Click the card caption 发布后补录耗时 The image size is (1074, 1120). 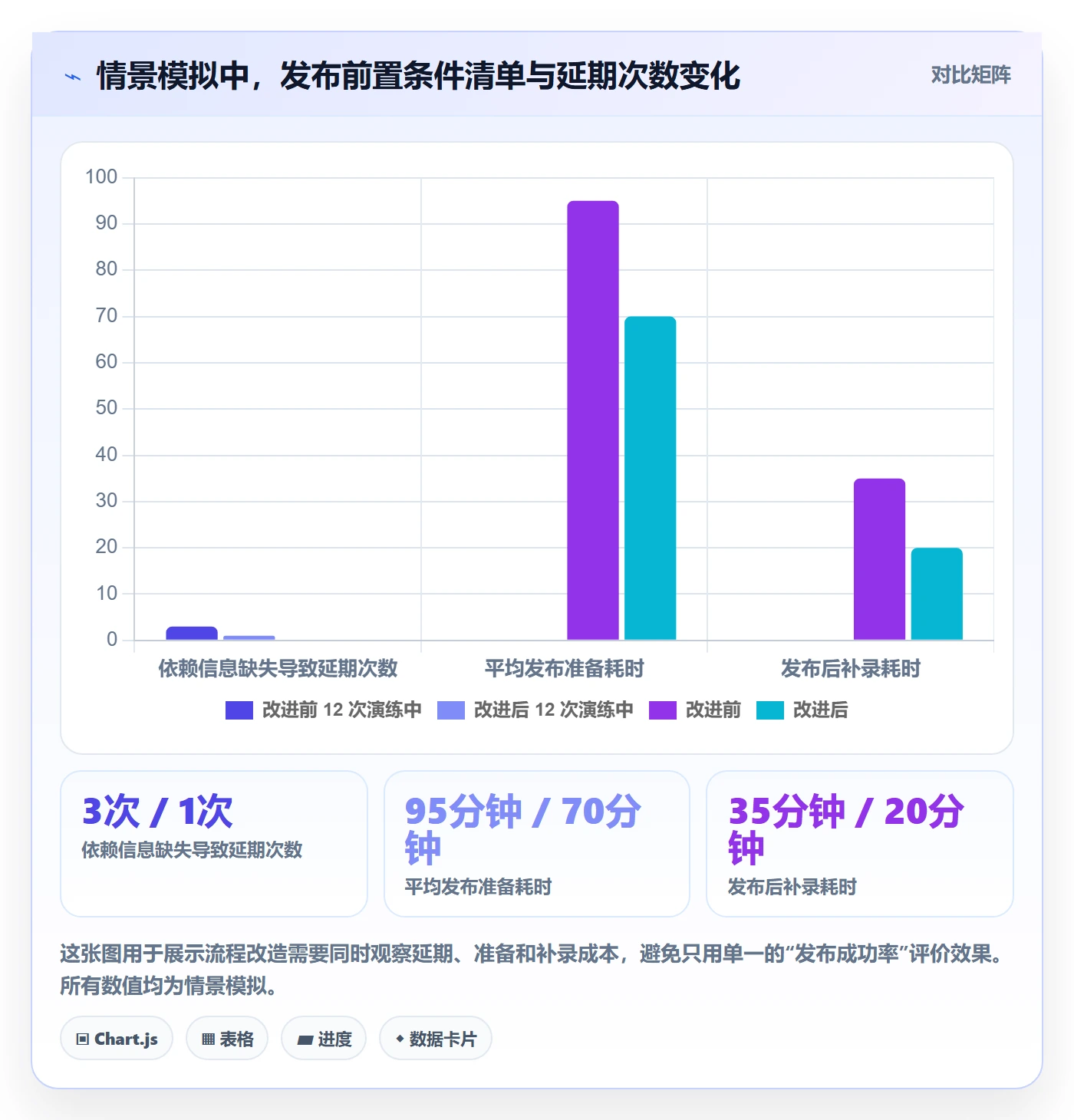tap(792, 887)
